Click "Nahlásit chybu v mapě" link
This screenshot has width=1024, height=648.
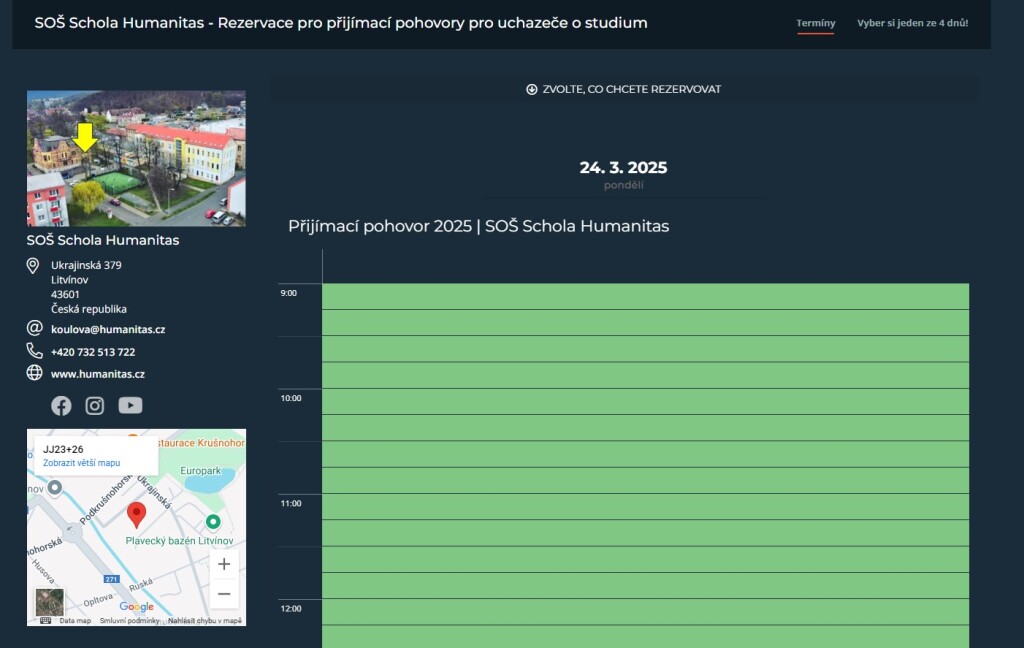coord(205,621)
